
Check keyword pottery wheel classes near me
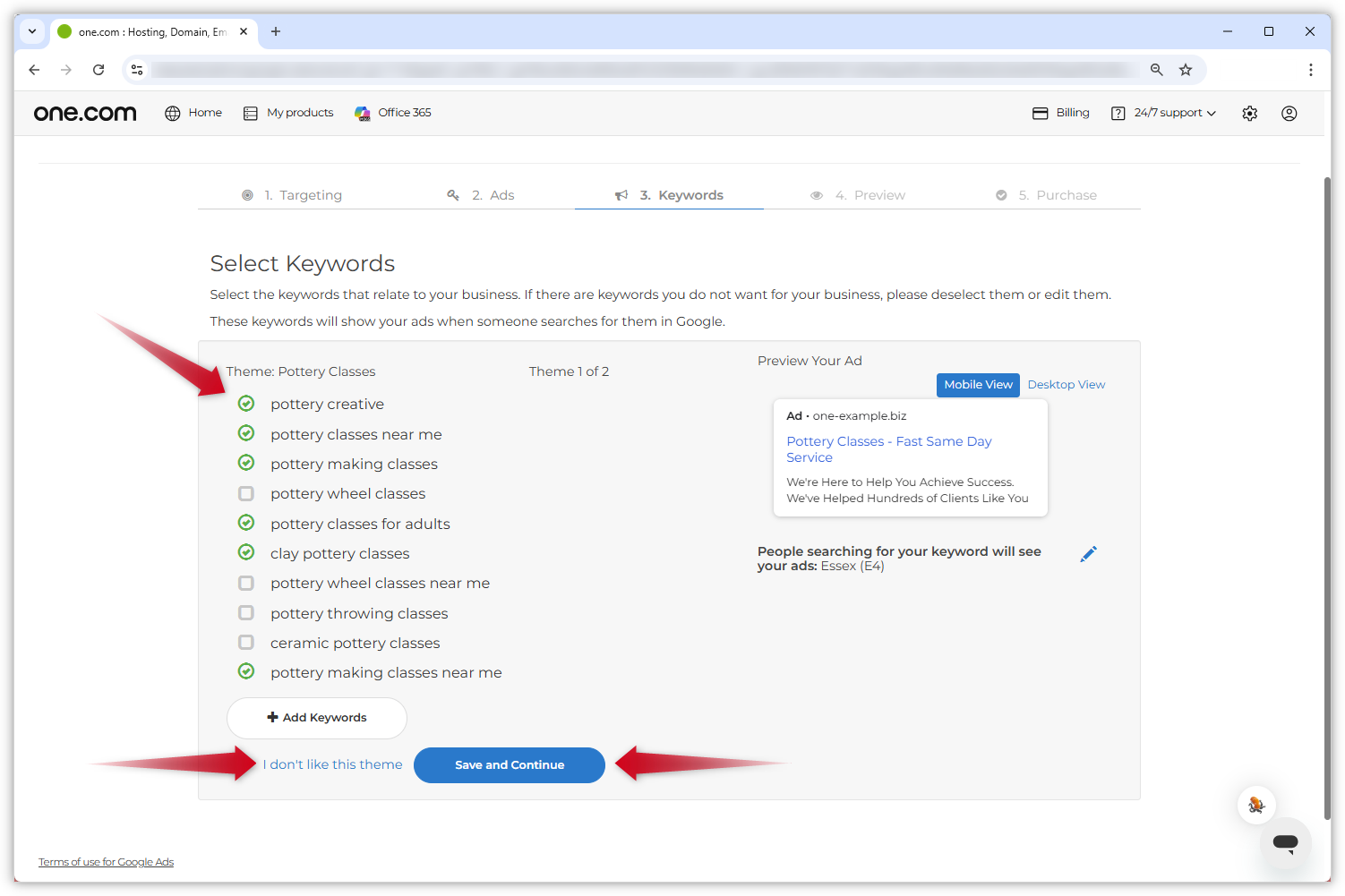point(246,583)
